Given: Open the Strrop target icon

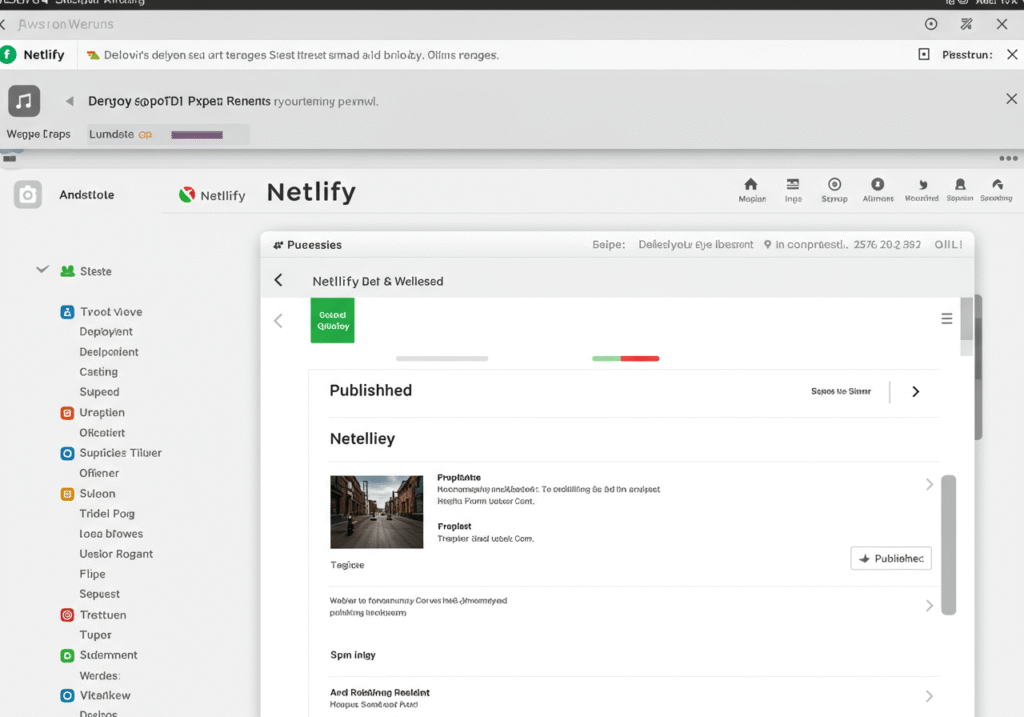Looking at the screenshot, I should pos(835,184).
